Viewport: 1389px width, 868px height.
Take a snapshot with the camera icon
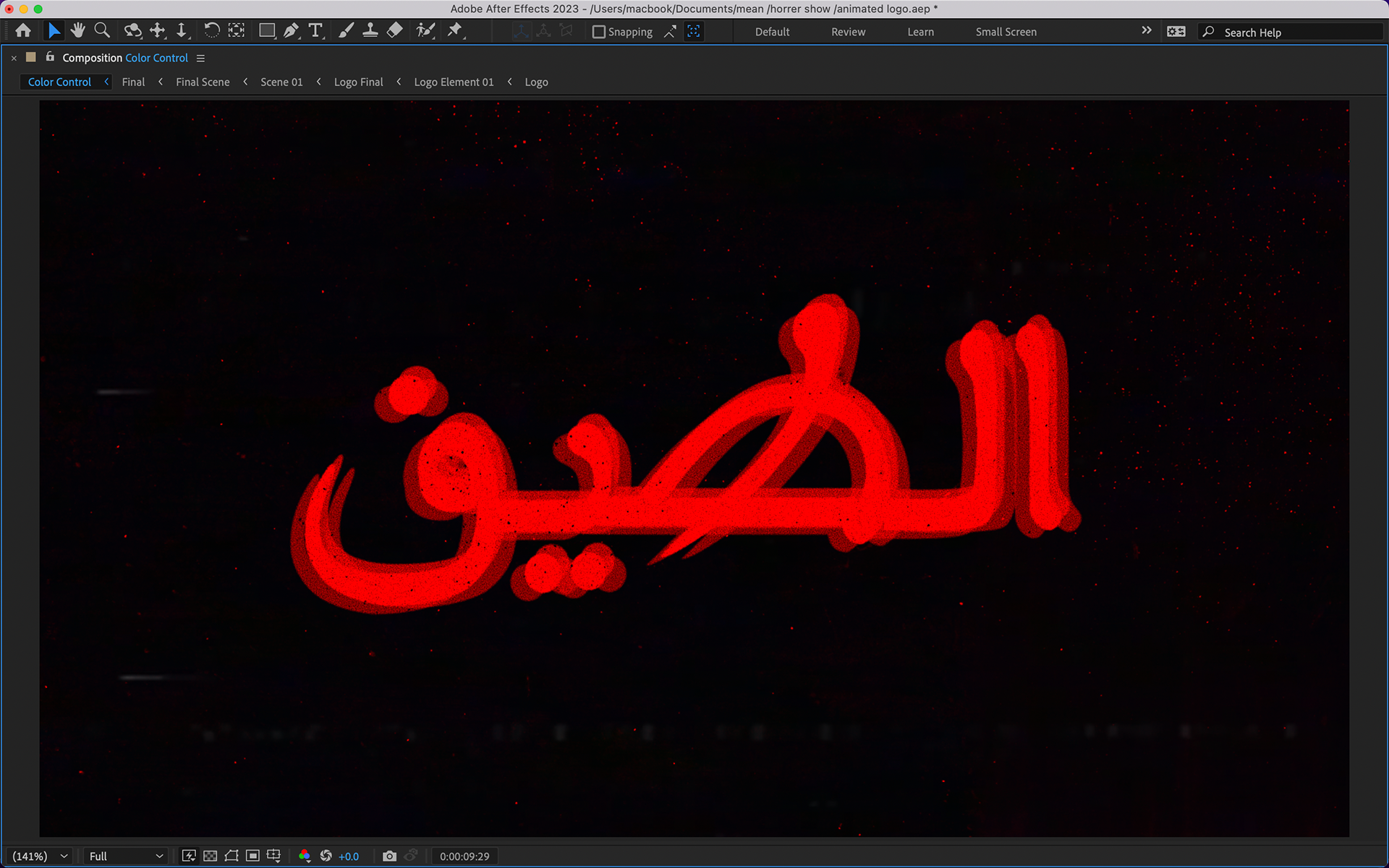coord(389,856)
